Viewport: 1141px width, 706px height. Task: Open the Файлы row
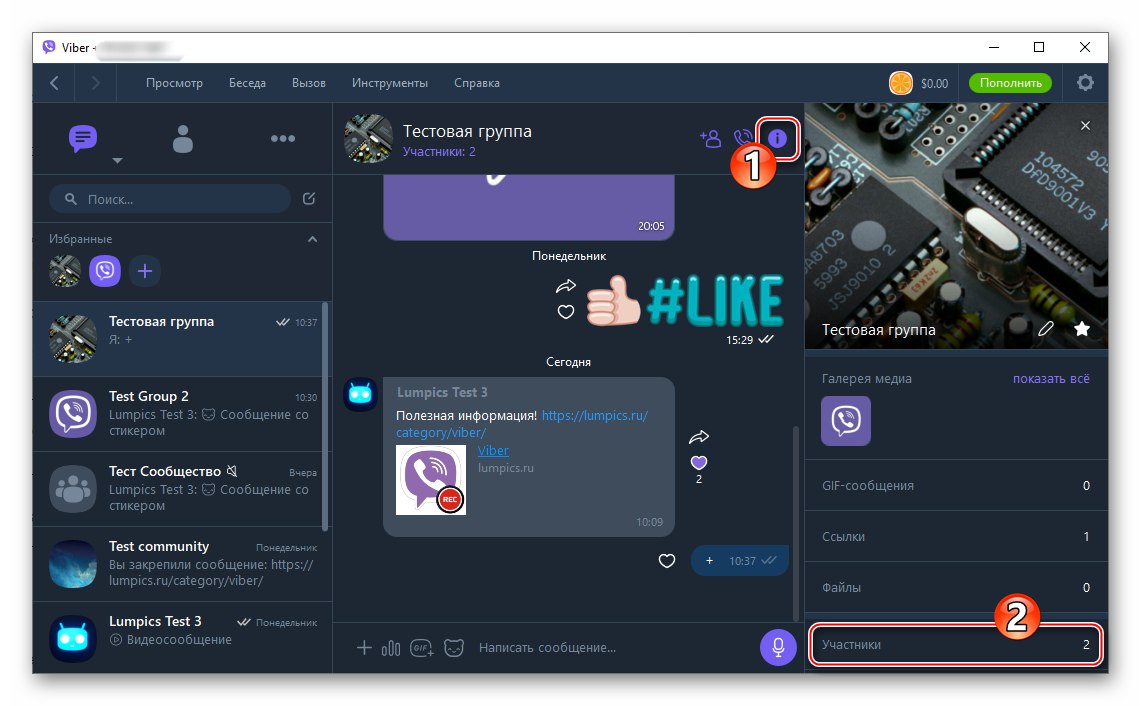[955, 587]
